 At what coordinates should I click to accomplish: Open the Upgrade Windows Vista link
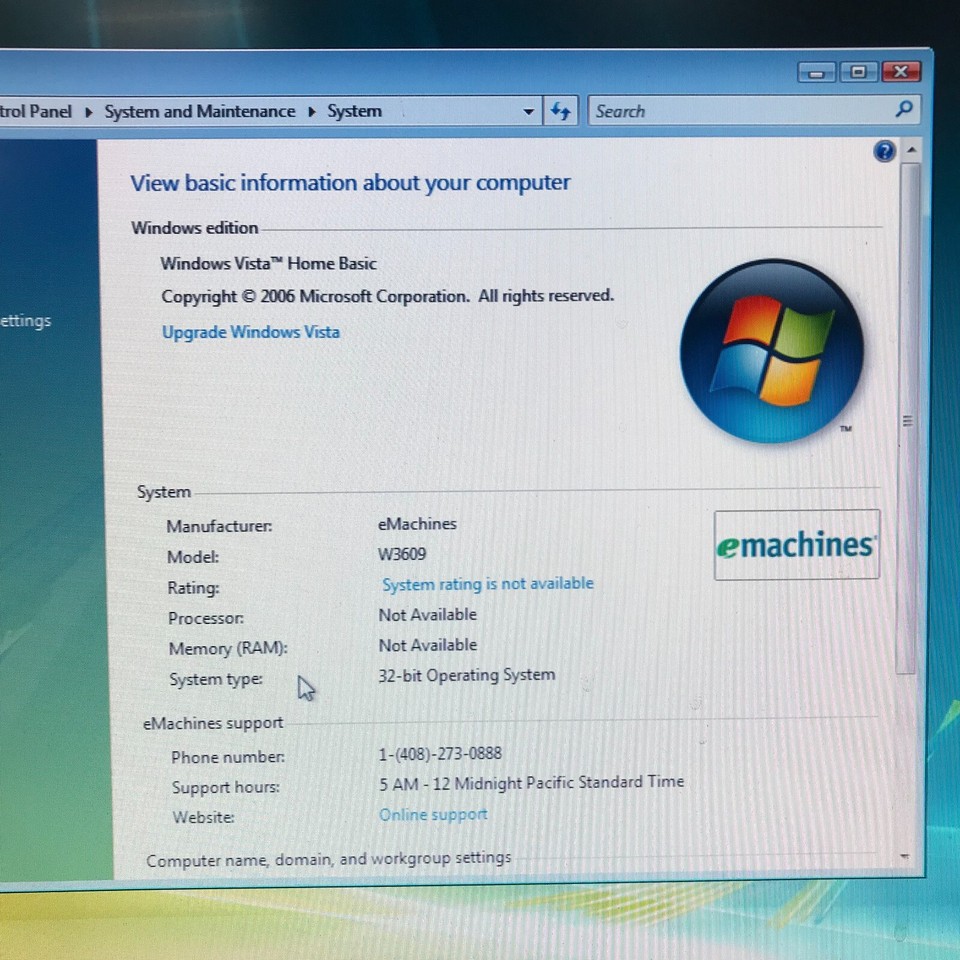(x=251, y=331)
